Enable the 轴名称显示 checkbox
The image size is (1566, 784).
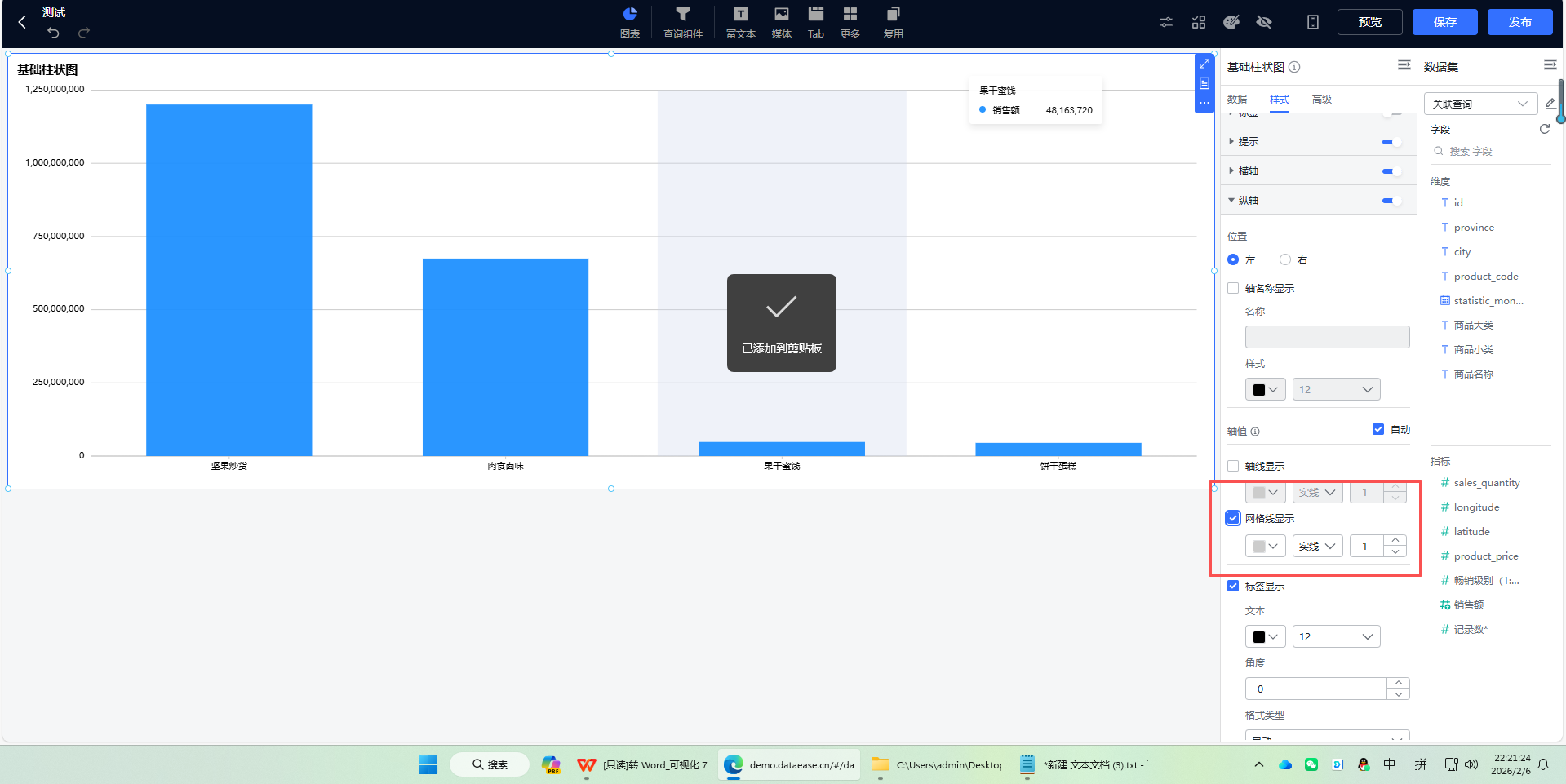(1233, 288)
